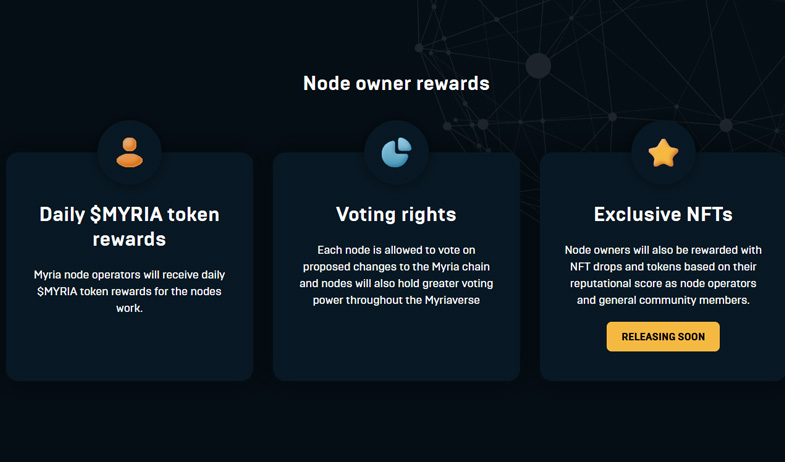The height and width of the screenshot is (462, 785).
Task: Click the gold star icon
Action: tap(663, 153)
